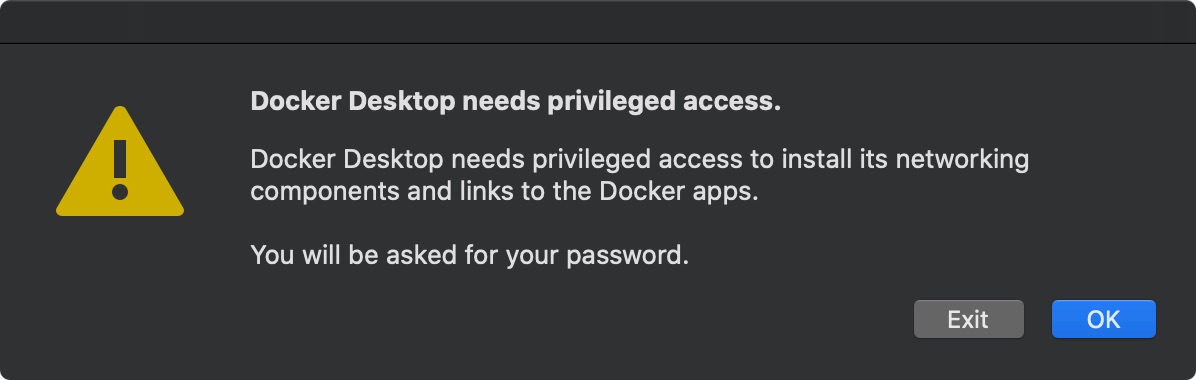The height and width of the screenshot is (380, 1196).
Task: Click the word "password." in the last sentence
Action: coord(628,256)
